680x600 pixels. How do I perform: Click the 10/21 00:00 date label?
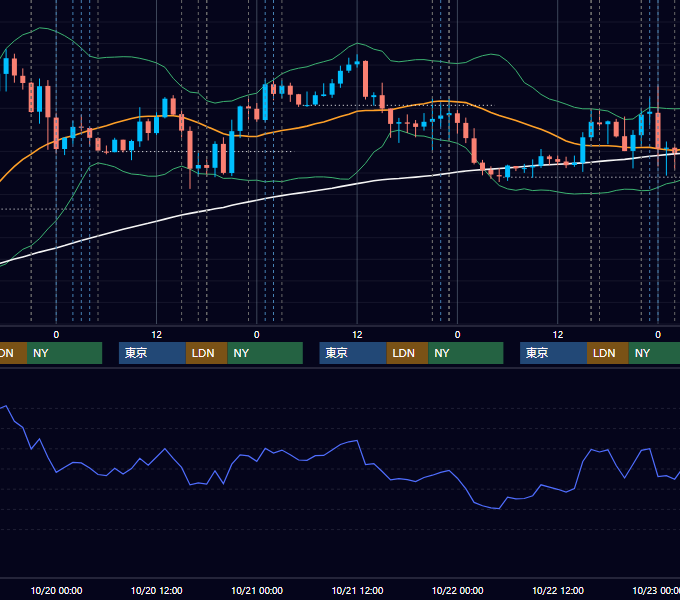tap(257, 590)
